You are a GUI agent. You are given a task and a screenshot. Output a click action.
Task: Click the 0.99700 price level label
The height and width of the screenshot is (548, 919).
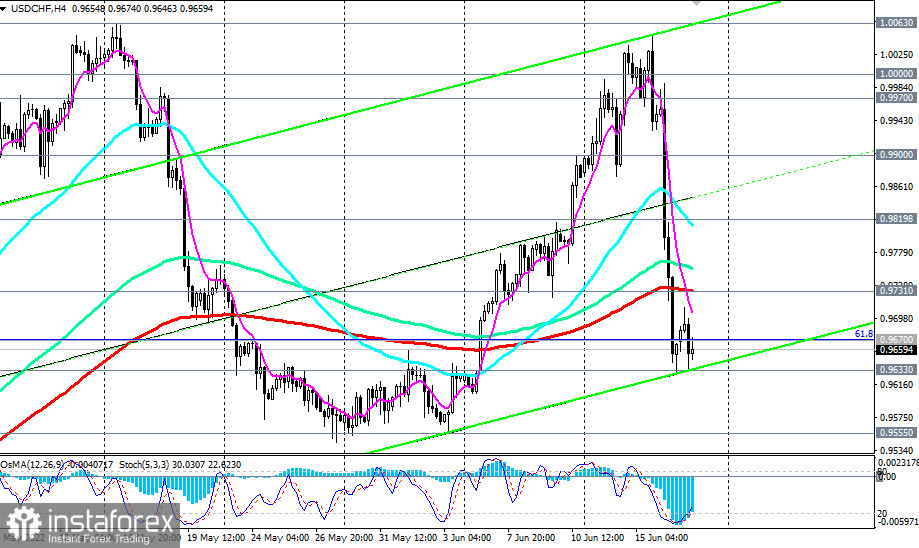(896, 98)
